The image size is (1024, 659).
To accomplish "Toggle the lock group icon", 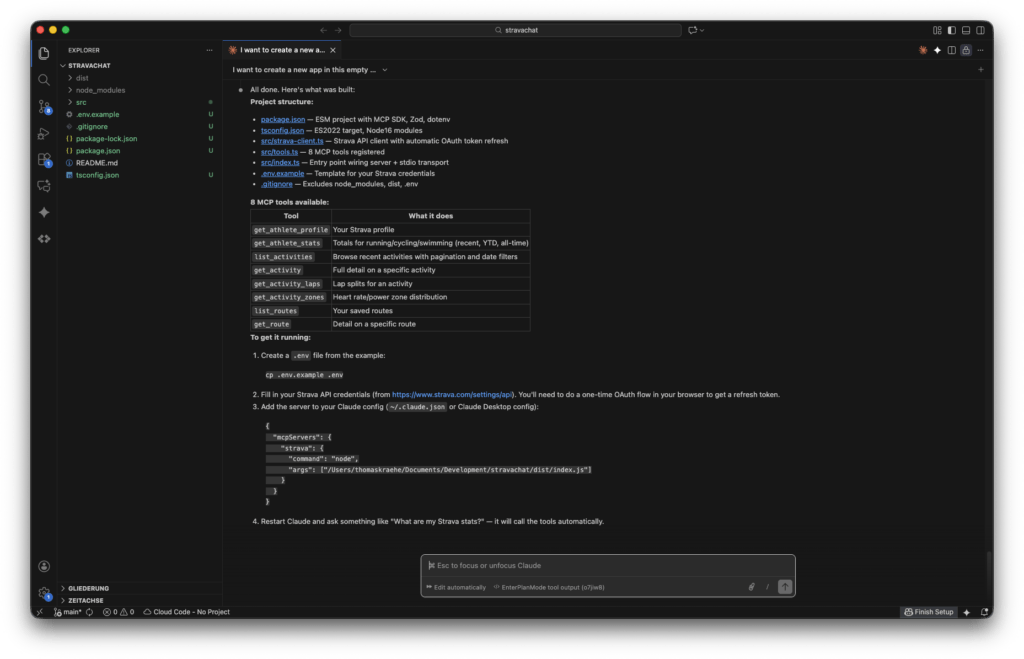I will [x=966, y=50].
